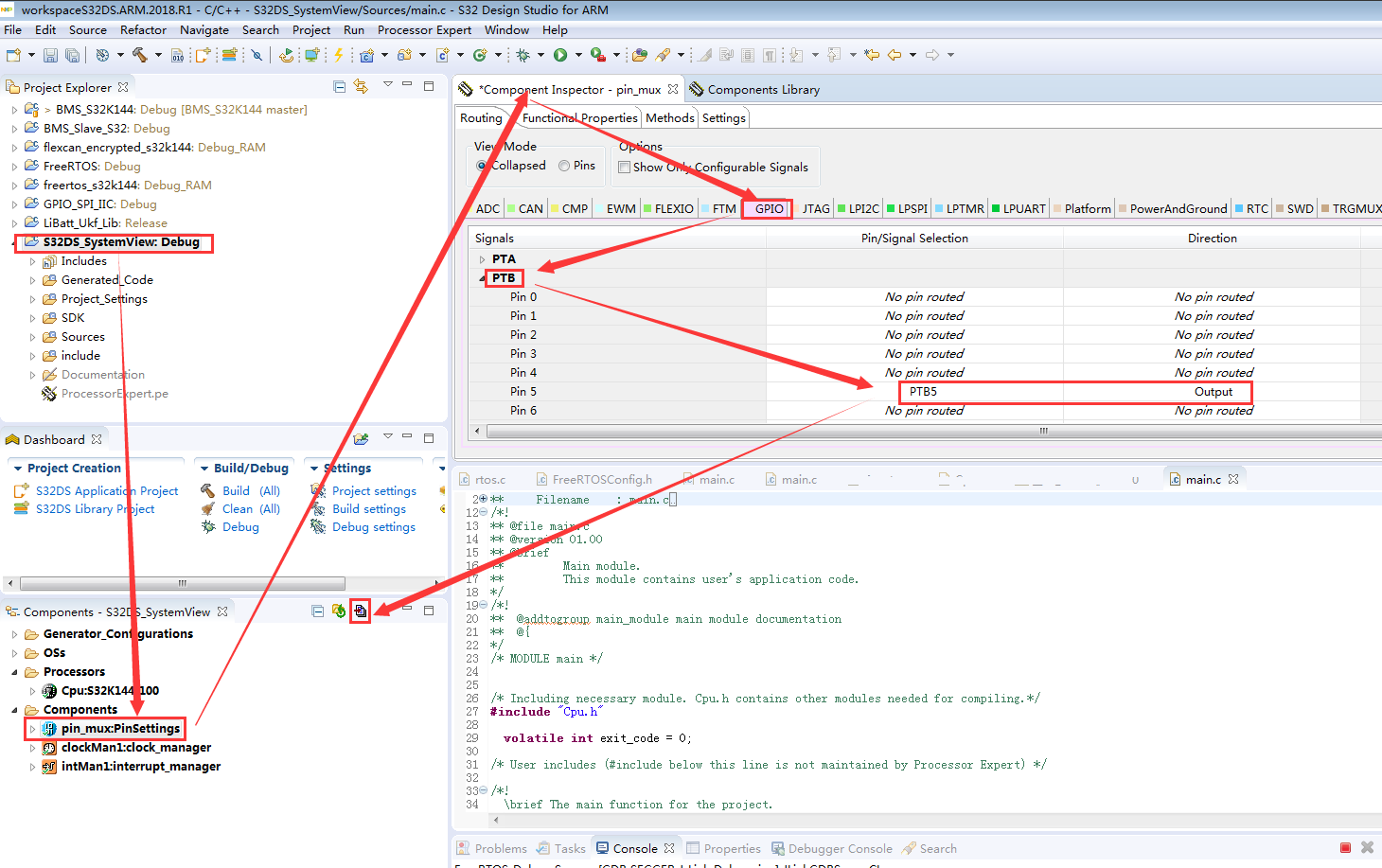
Task: Click the Remove All Terminated console icon
Action: [1367, 848]
